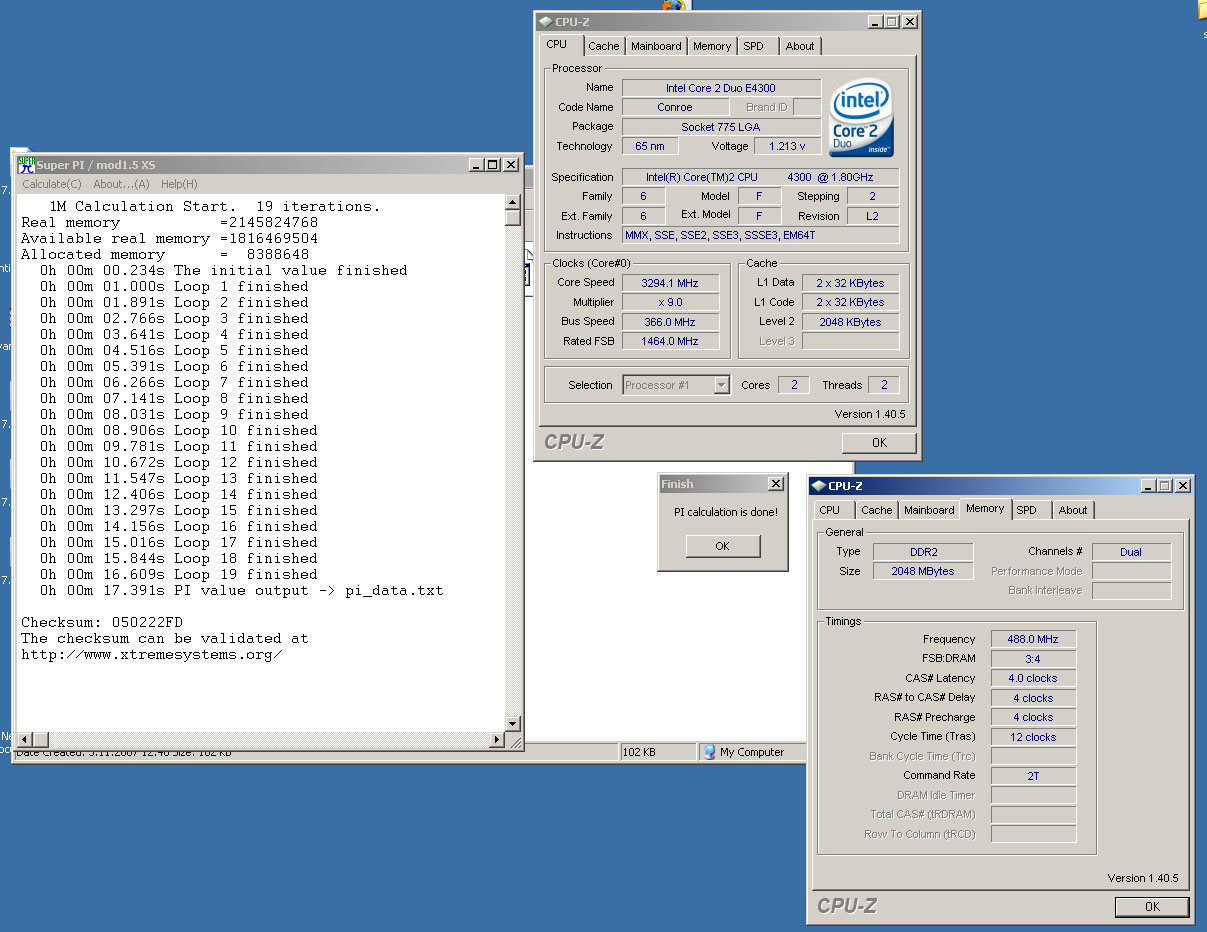
Task: Click the Intel Core 2 Duo logo
Action: click(861, 118)
